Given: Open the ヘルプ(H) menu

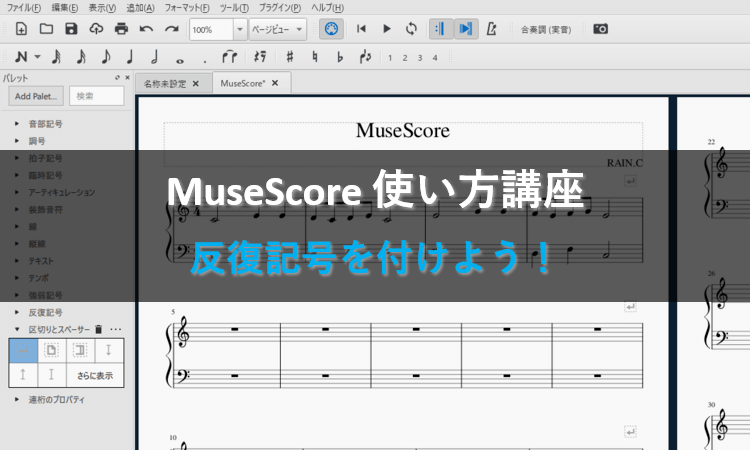Looking at the screenshot, I should [x=328, y=8].
